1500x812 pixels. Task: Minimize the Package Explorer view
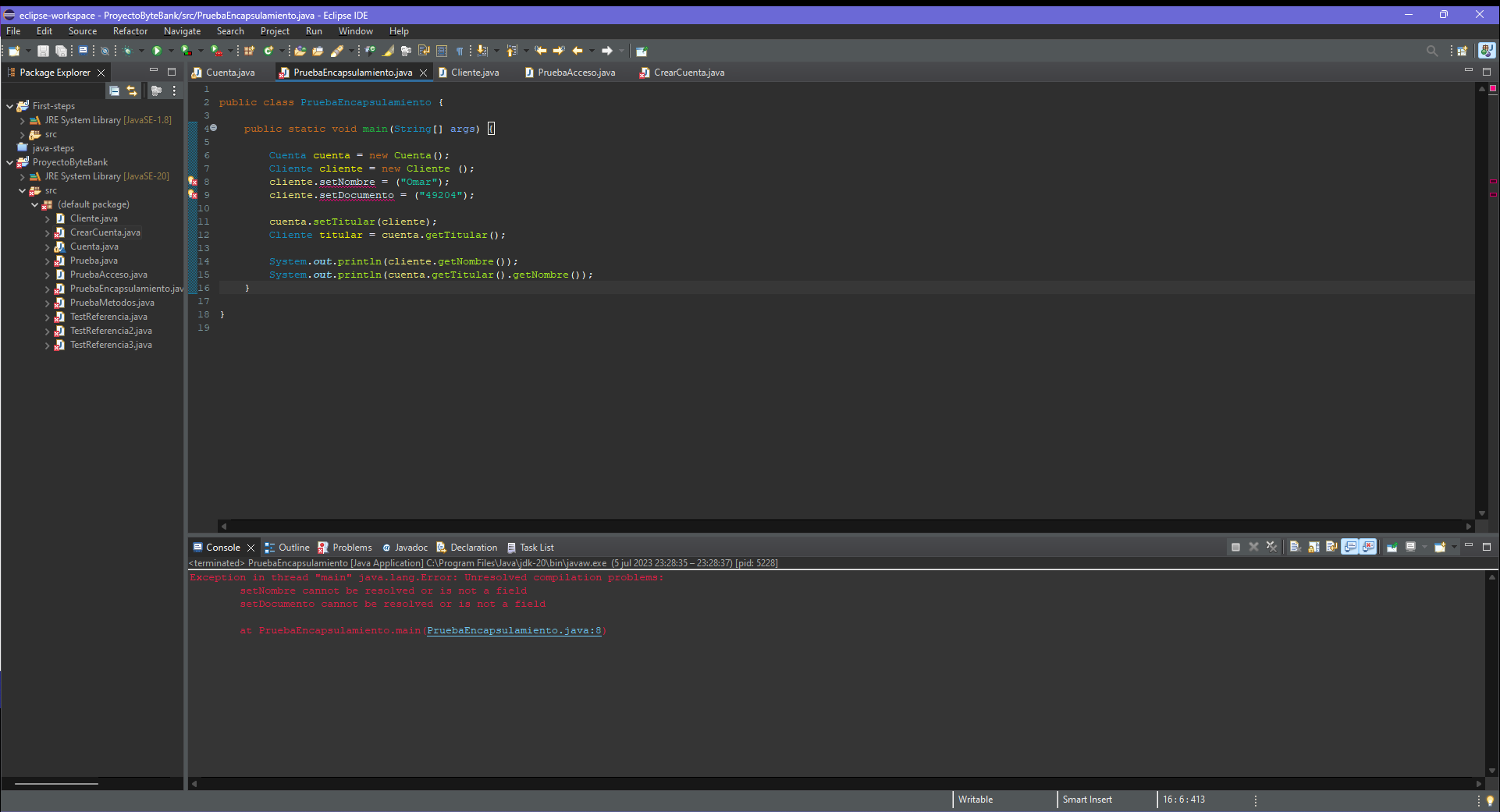click(154, 70)
